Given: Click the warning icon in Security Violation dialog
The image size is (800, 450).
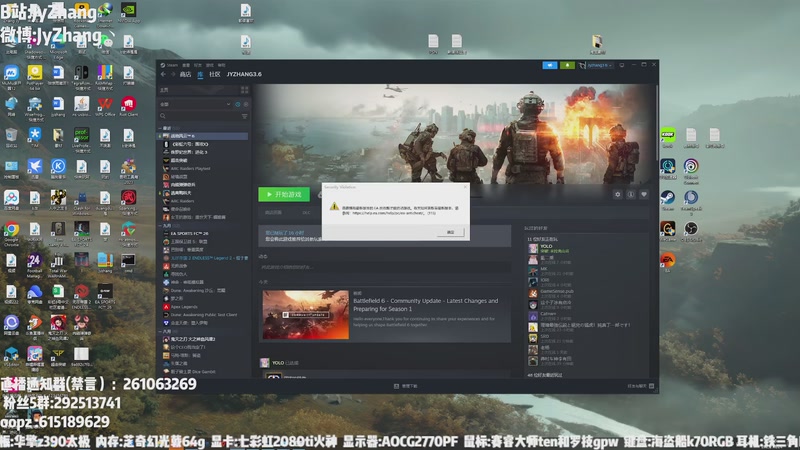Looking at the screenshot, I should tap(334, 207).
